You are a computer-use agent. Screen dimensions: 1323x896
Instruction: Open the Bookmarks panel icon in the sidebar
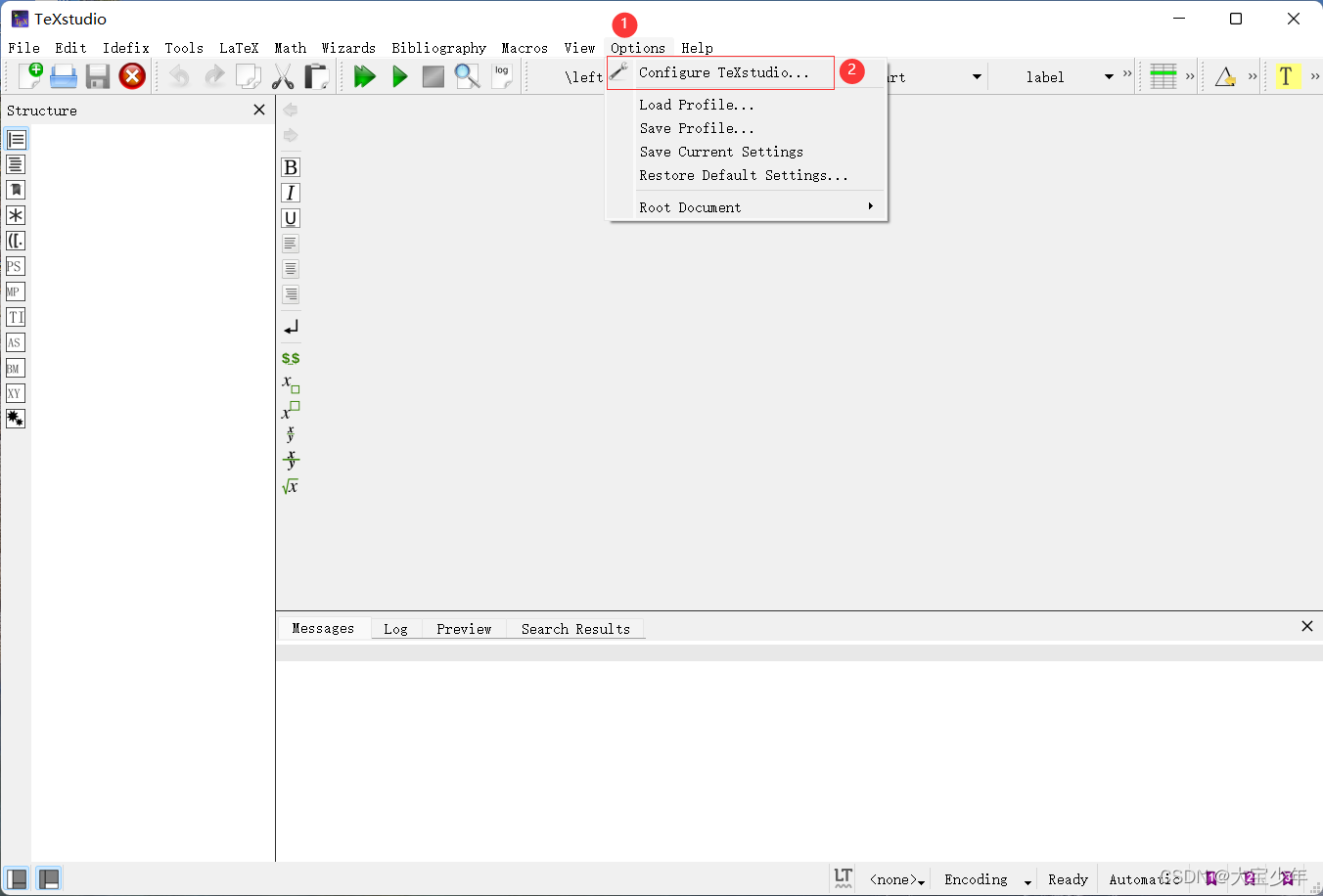click(x=15, y=189)
